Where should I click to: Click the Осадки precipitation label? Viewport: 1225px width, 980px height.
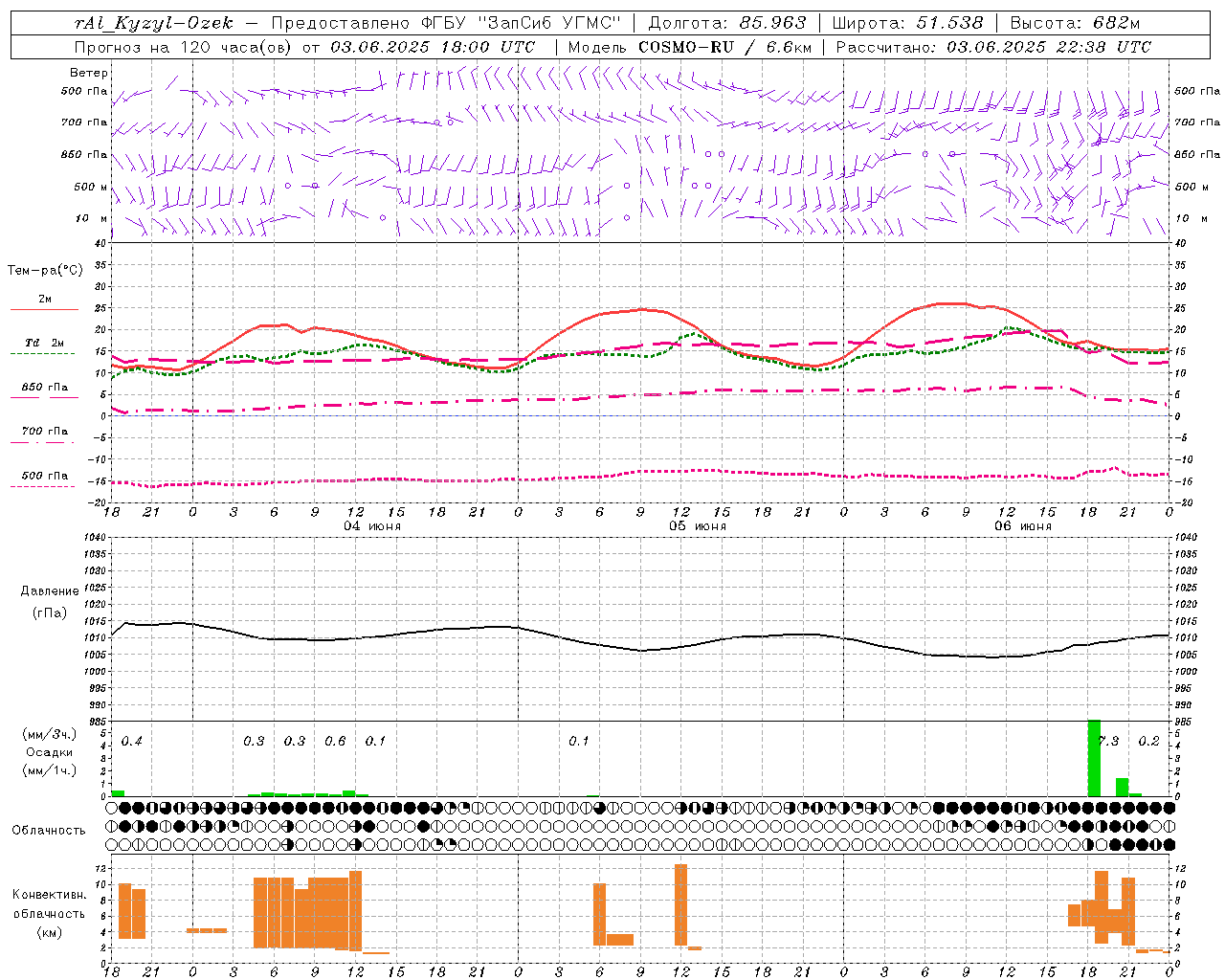coord(49,752)
